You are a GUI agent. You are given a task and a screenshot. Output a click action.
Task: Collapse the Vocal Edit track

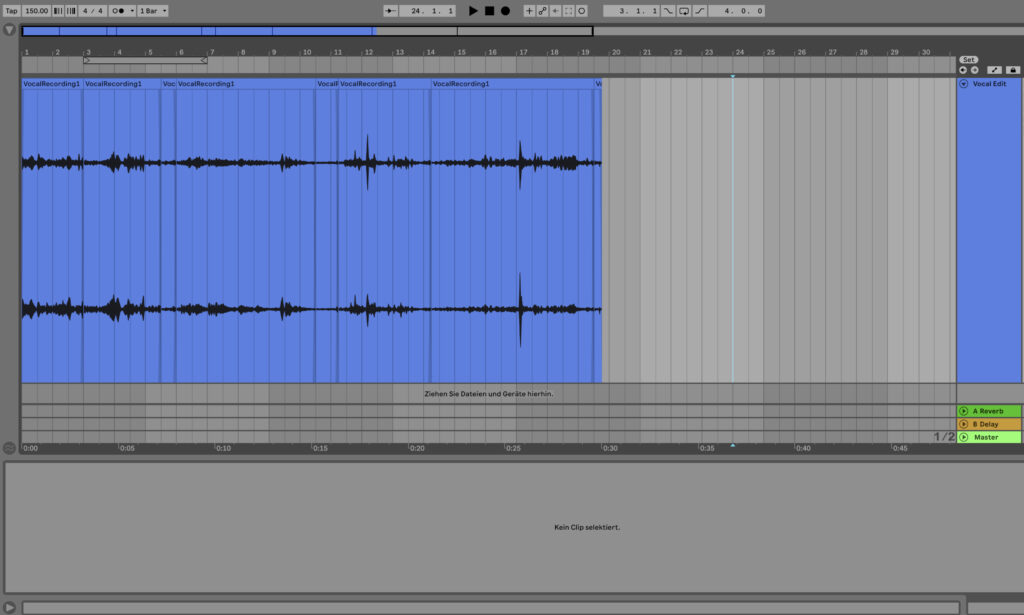click(x=963, y=84)
